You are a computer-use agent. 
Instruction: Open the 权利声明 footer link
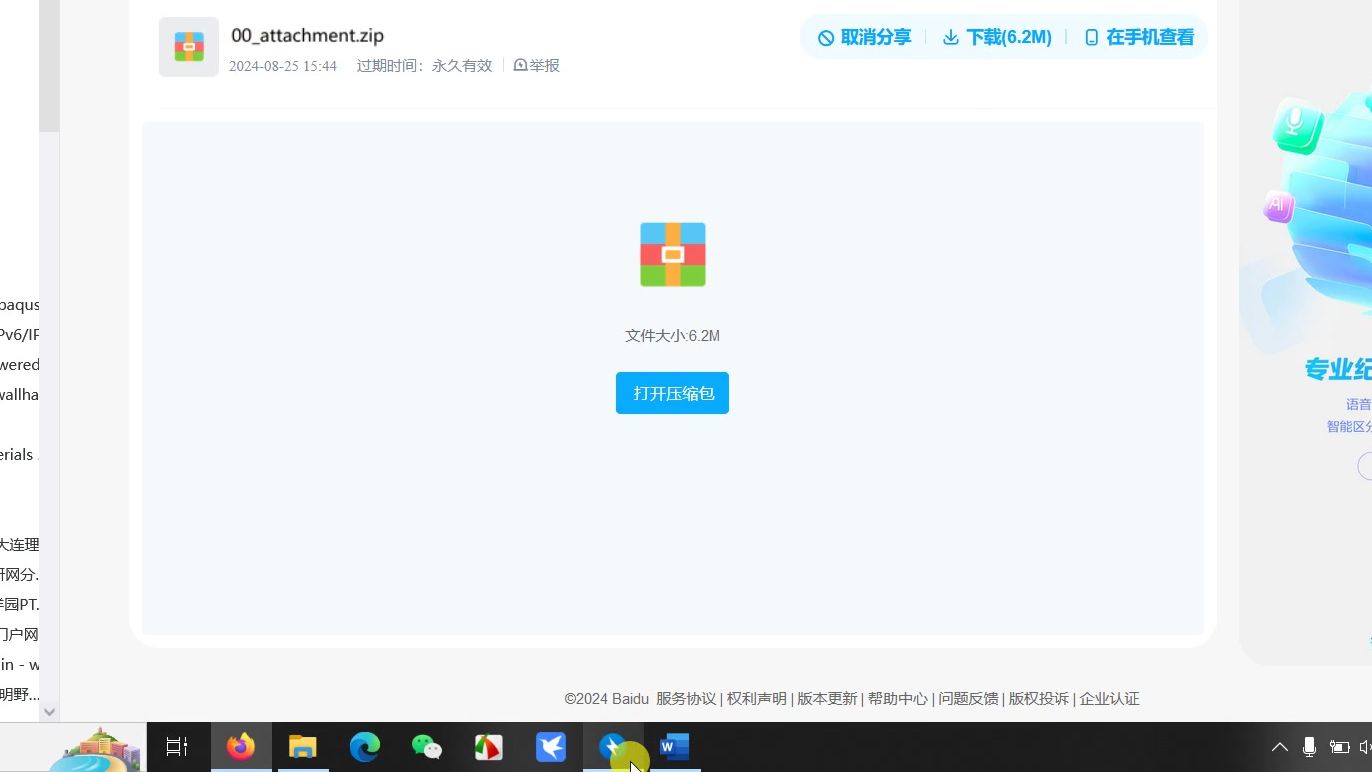[x=756, y=699]
